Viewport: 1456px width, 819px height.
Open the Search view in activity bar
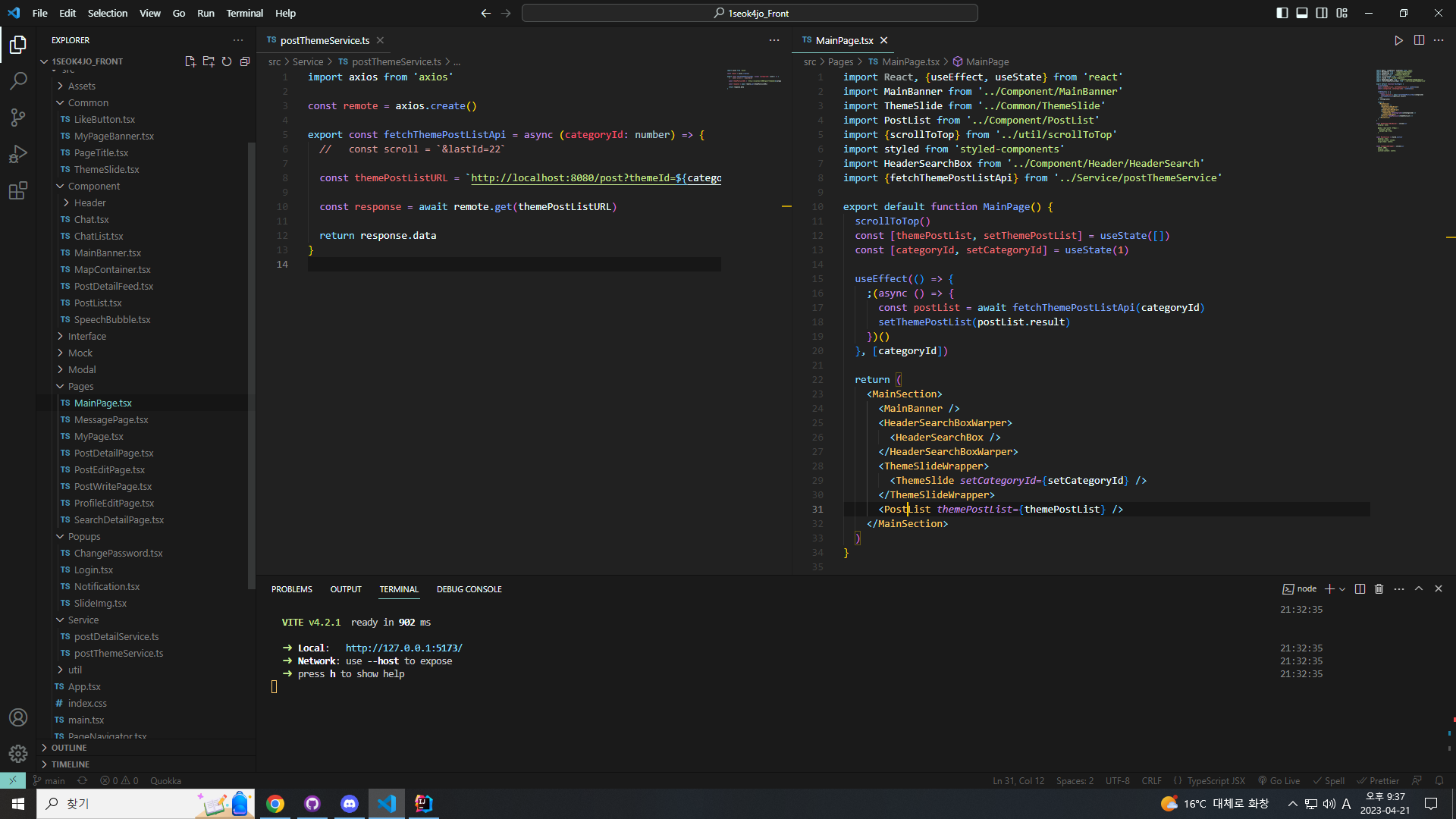pos(18,81)
